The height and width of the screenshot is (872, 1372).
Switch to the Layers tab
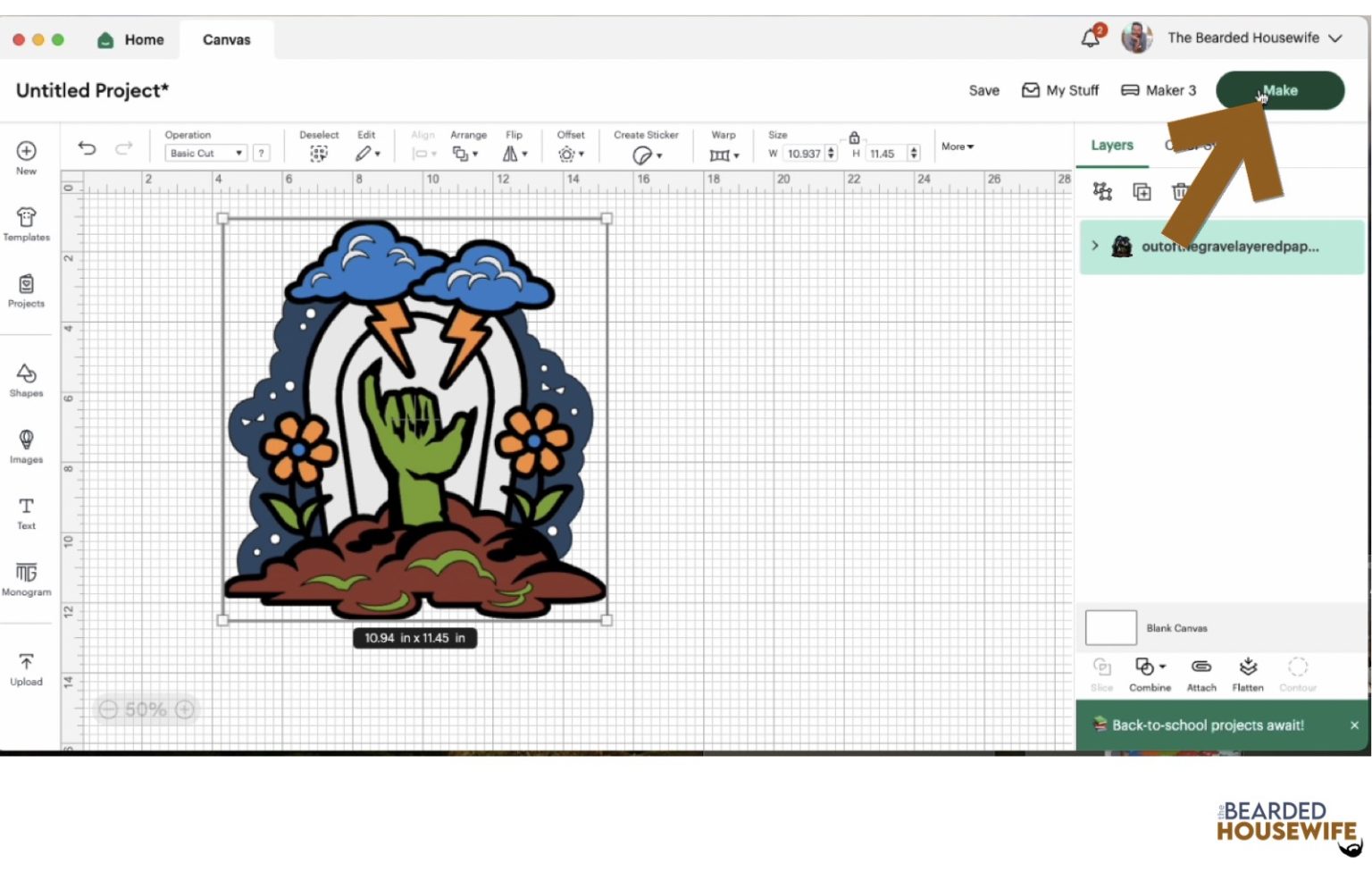click(x=1111, y=145)
